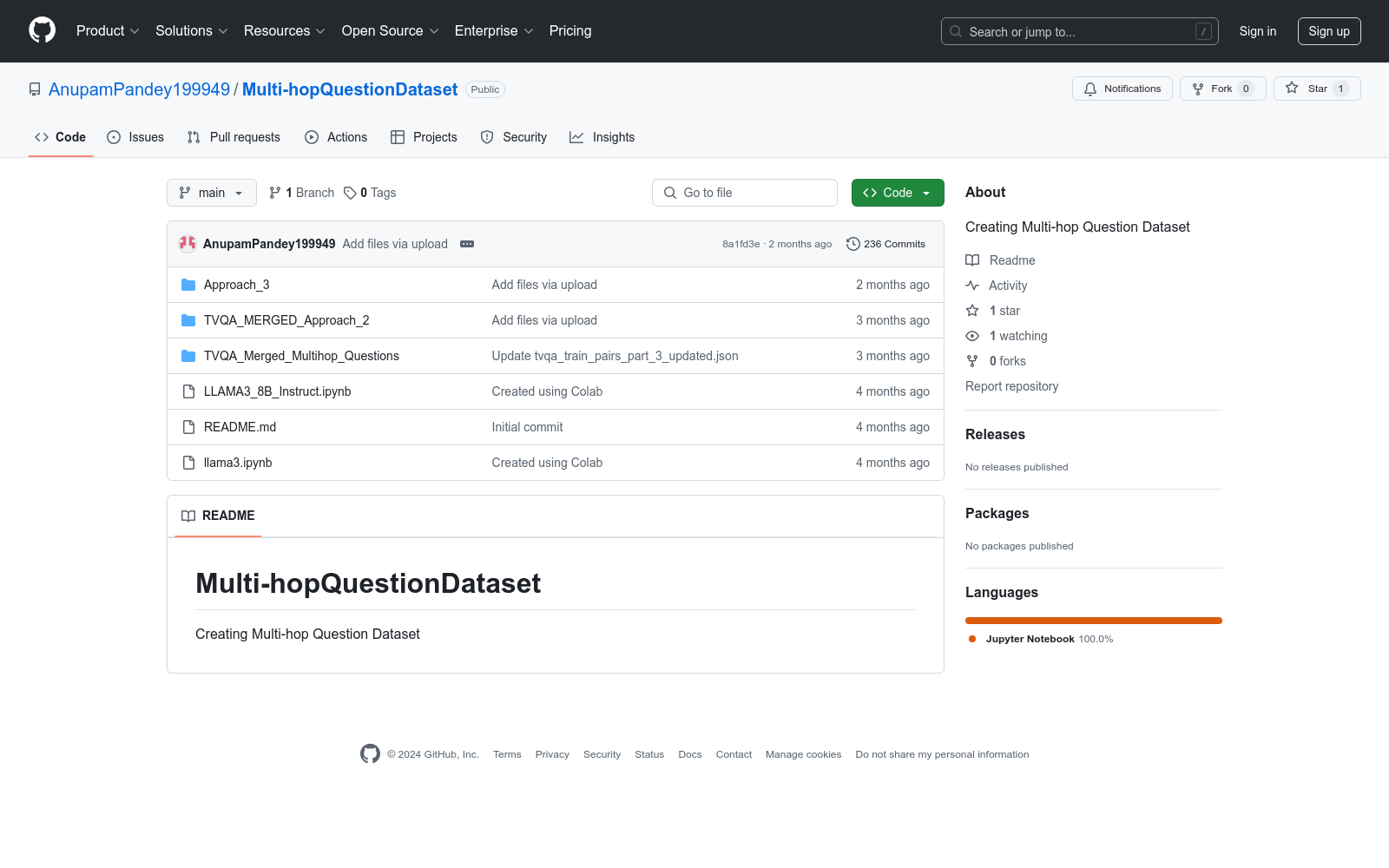Open the Manage cookies footer link

tap(804, 754)
